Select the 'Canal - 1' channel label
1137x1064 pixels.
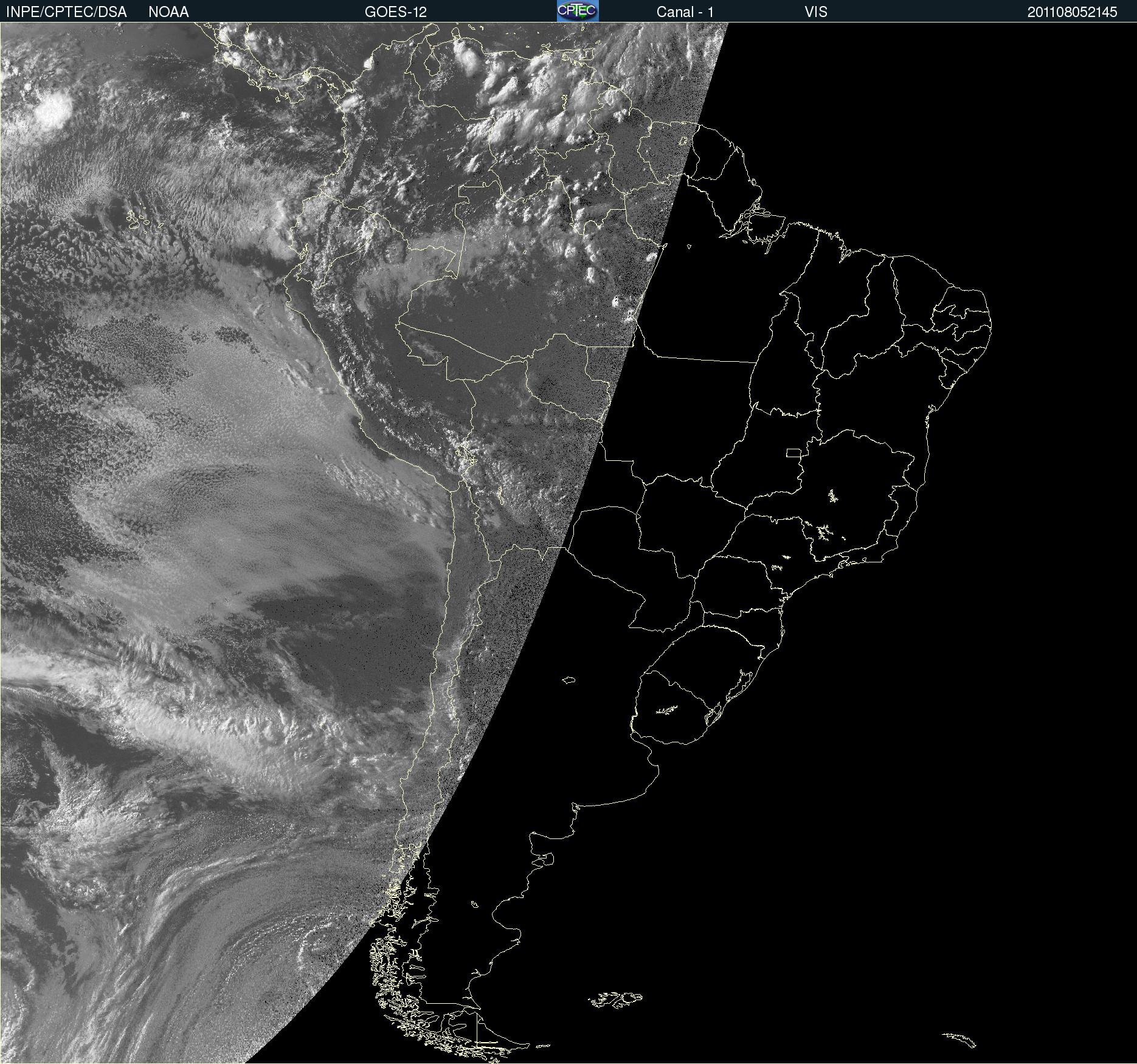[x=685, y=12]
